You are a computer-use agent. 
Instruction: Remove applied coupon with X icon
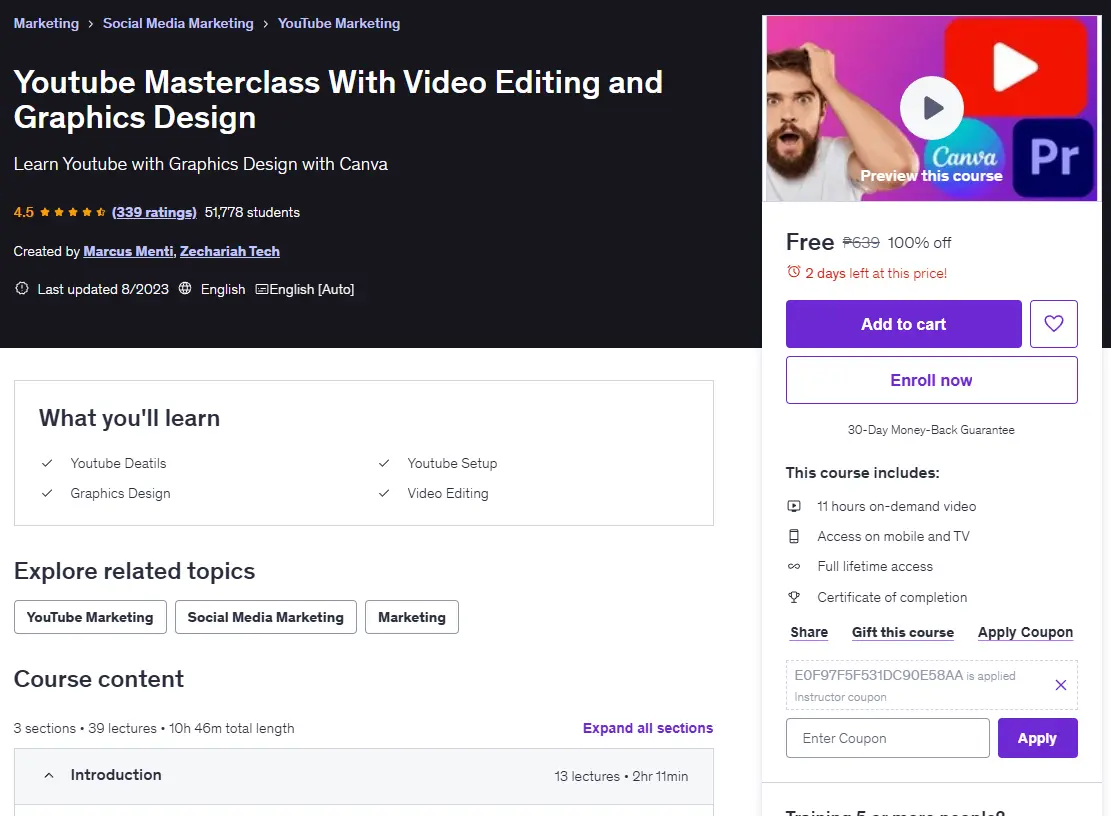click(1061, 685)
